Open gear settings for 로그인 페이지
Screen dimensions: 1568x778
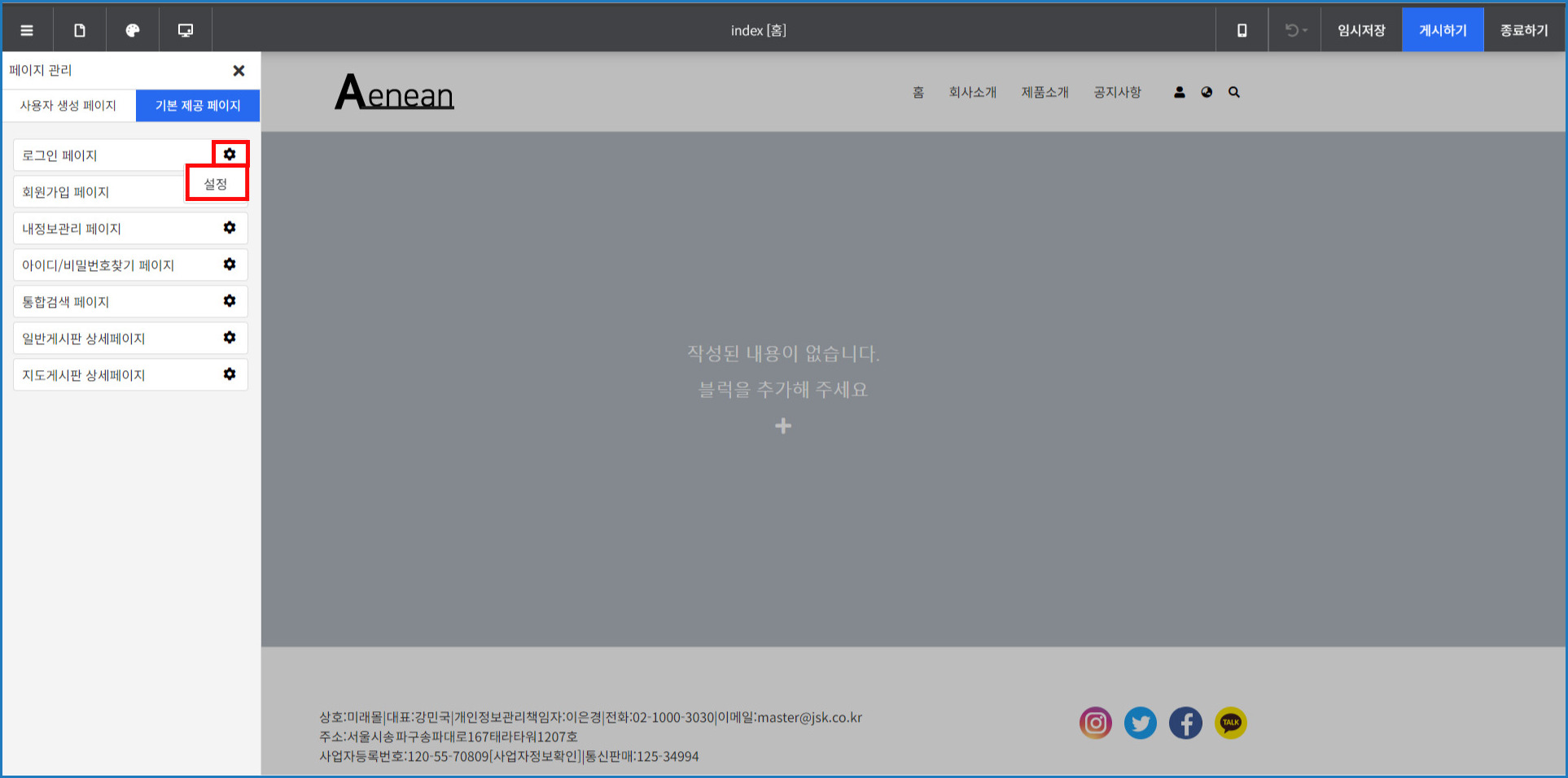point(230,154)
